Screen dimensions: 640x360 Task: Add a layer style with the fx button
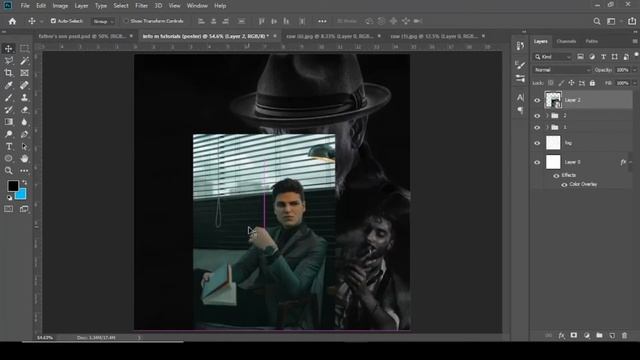pyautogui.click(x=562, y=336)
